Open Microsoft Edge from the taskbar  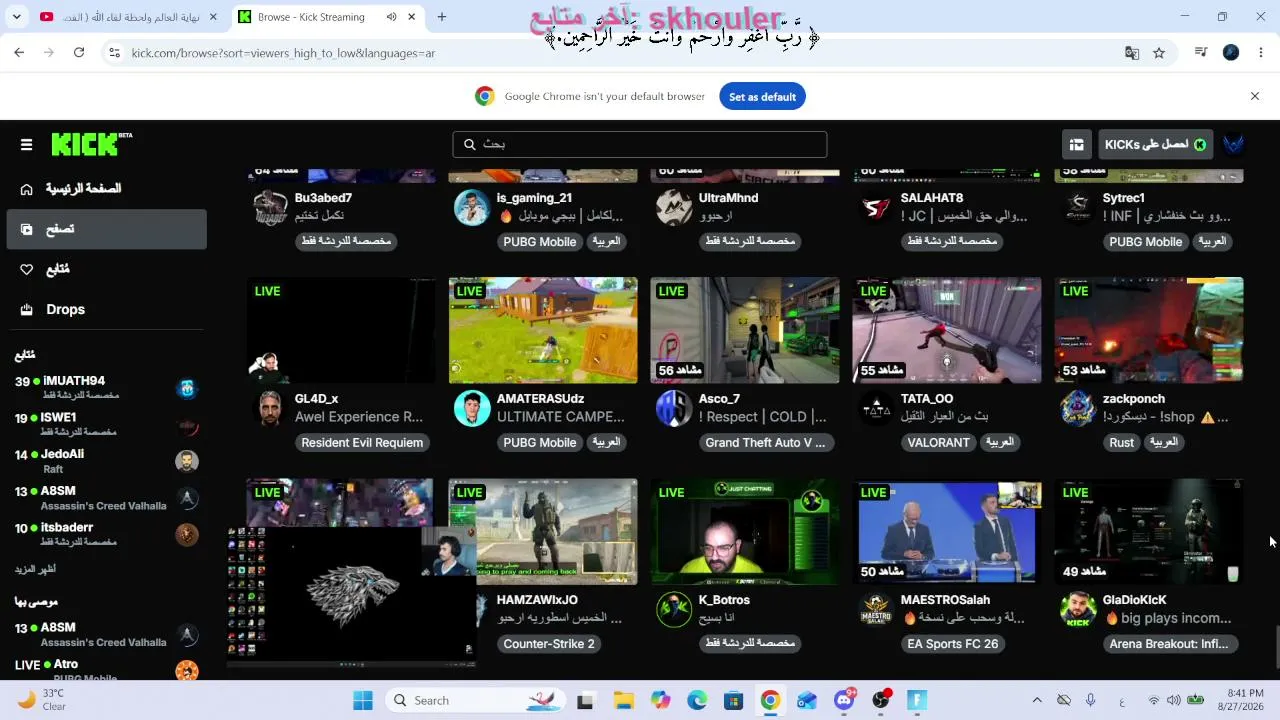697,700
